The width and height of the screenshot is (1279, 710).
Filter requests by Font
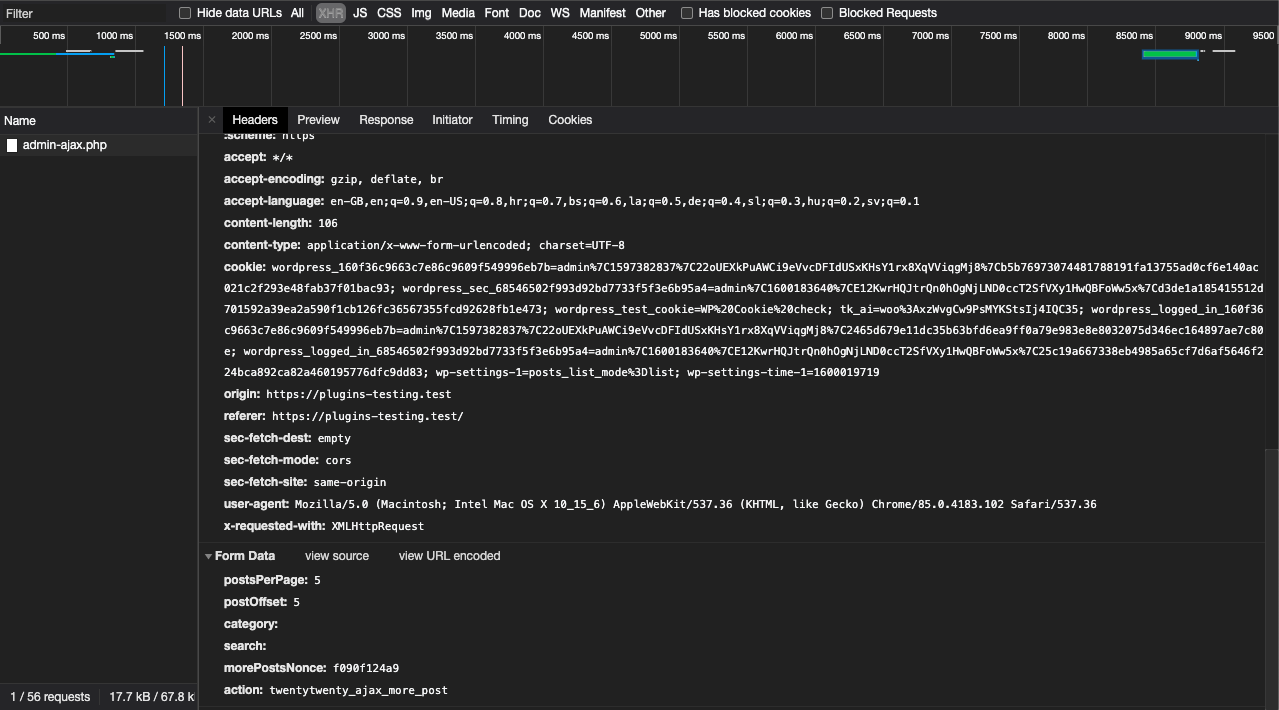point(496,13)
